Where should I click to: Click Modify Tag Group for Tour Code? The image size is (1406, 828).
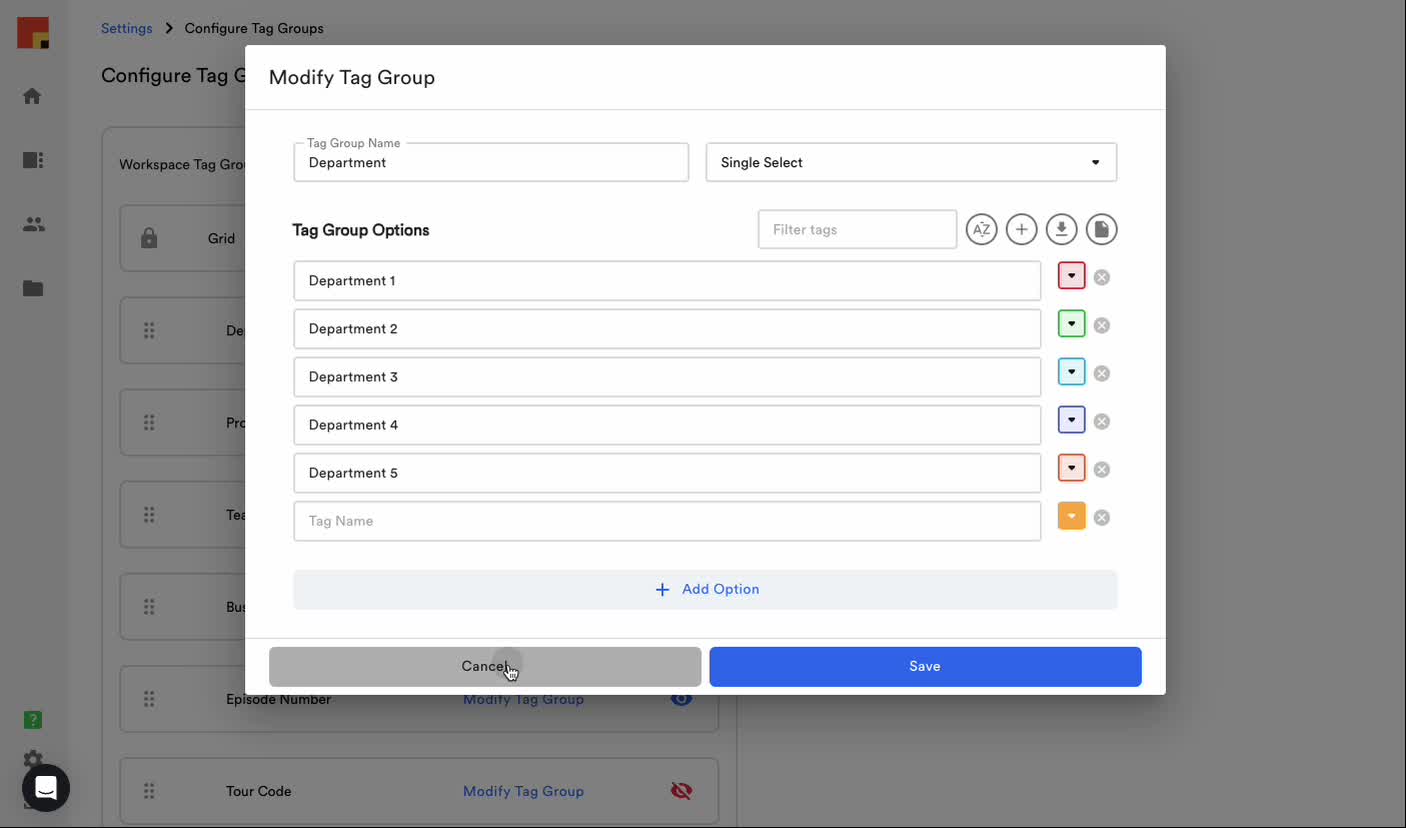point(523,791)
